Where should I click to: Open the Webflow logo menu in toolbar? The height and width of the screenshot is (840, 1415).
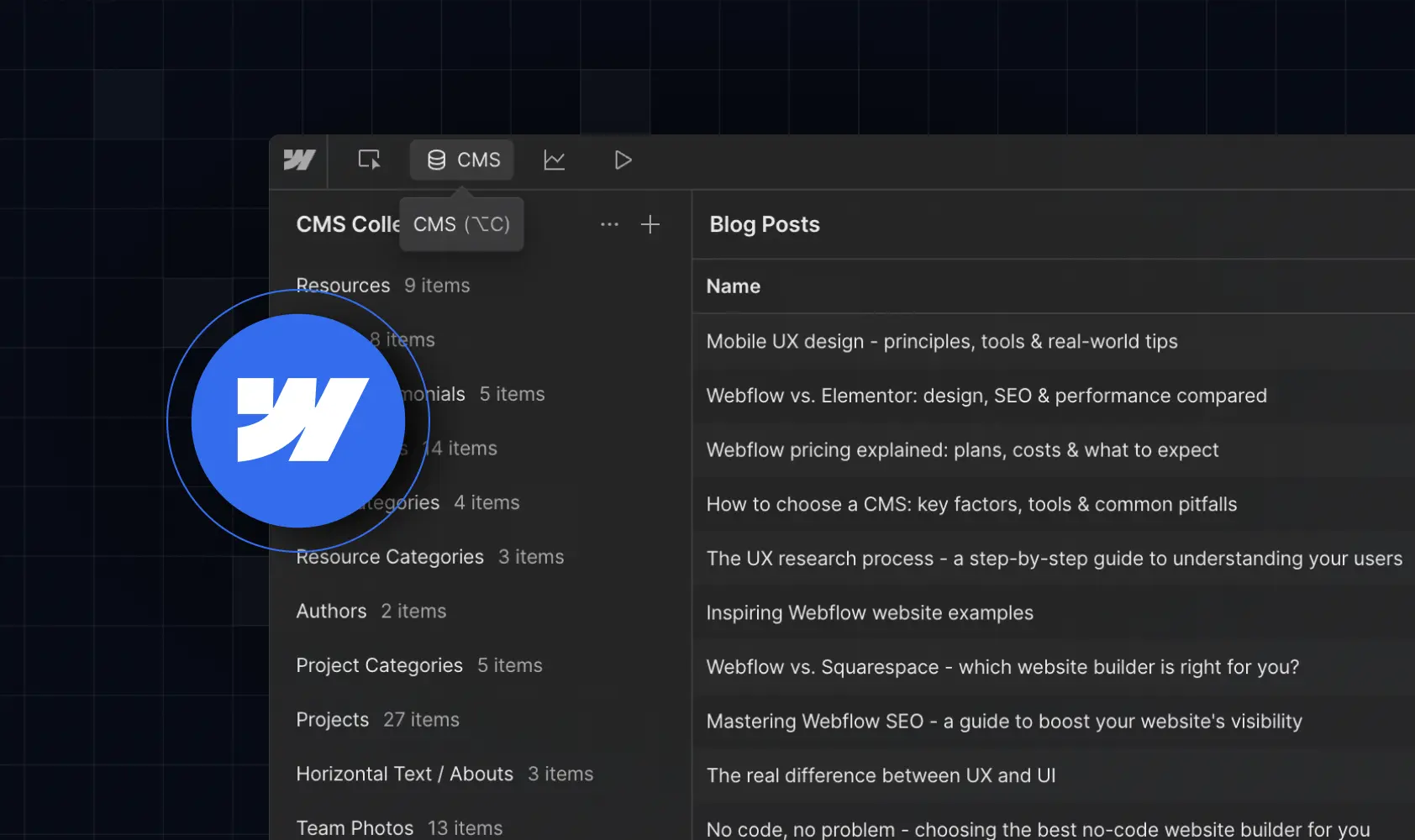click(x=299, y=160)
